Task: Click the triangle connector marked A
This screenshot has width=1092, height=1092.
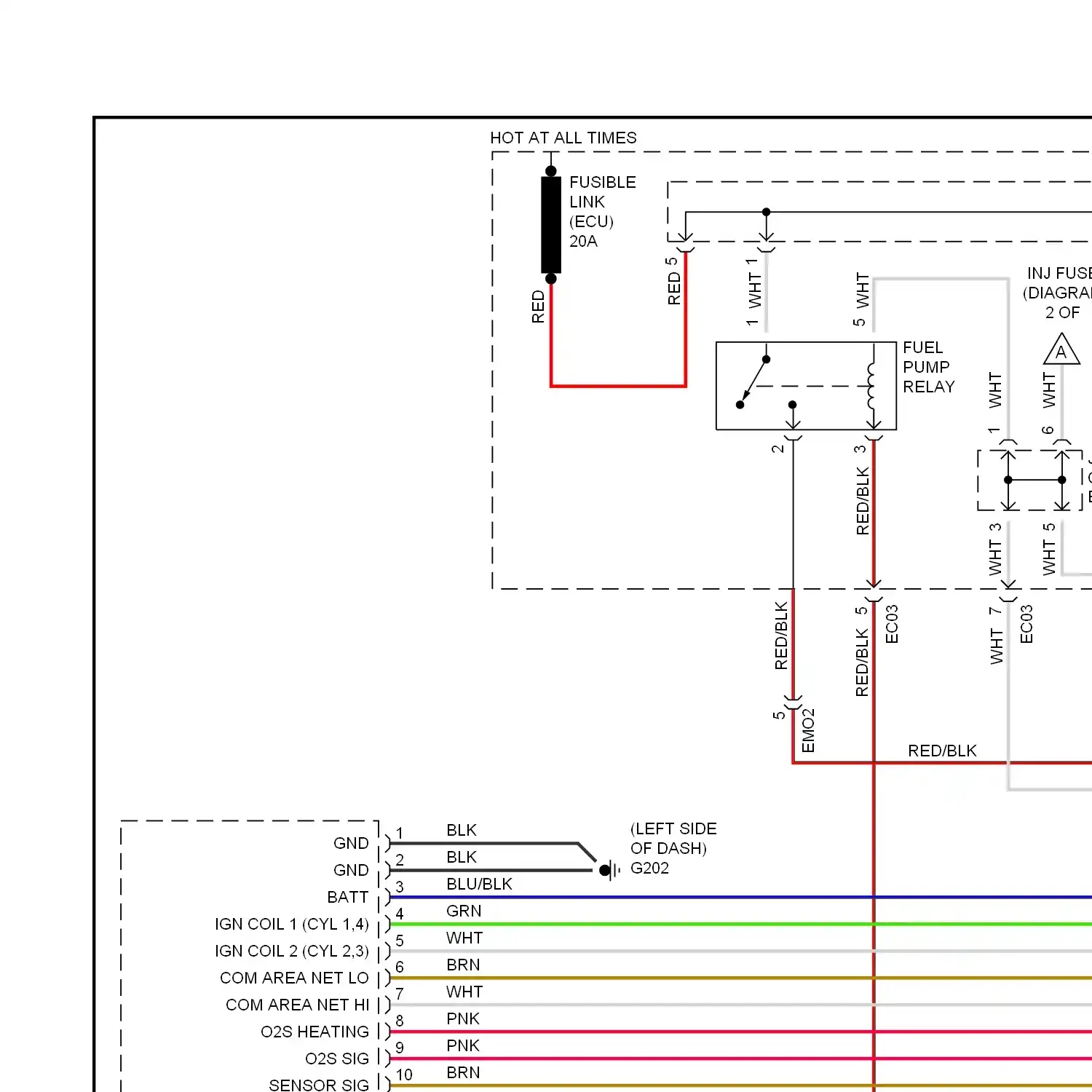Action: [1061, 349]
